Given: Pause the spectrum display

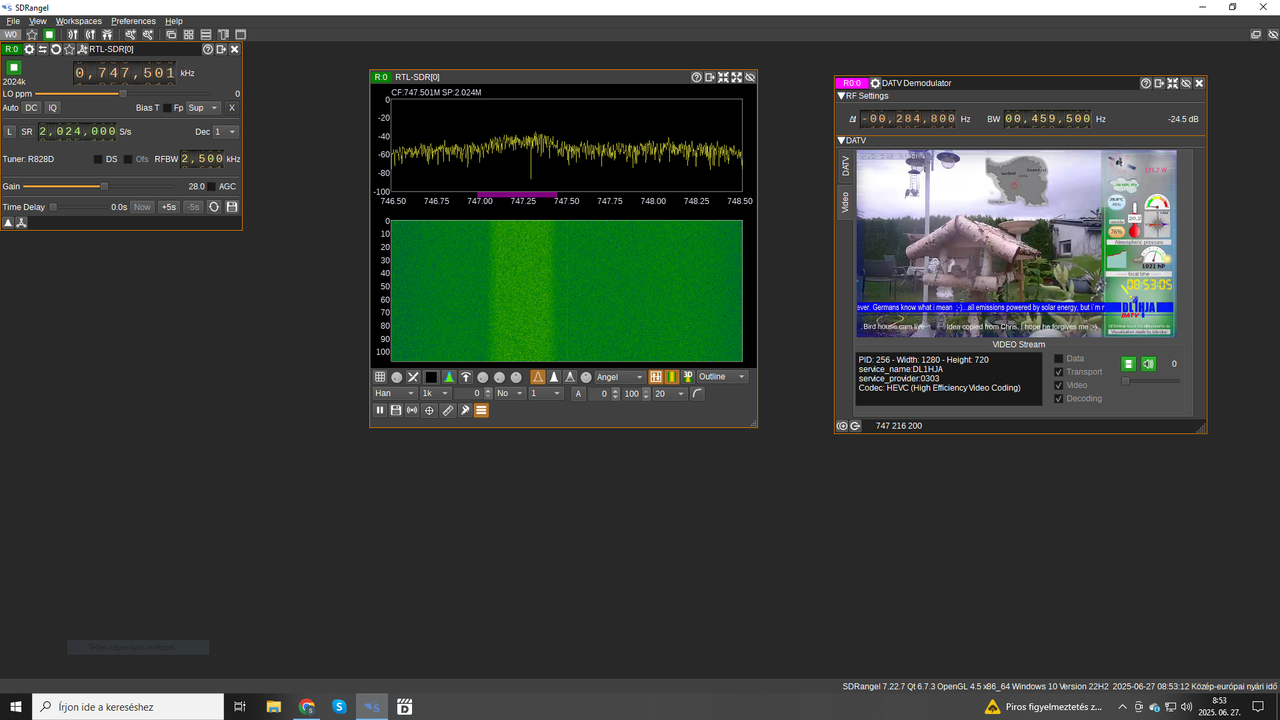Looking at the screenshot, I should (x=380, y=410).
